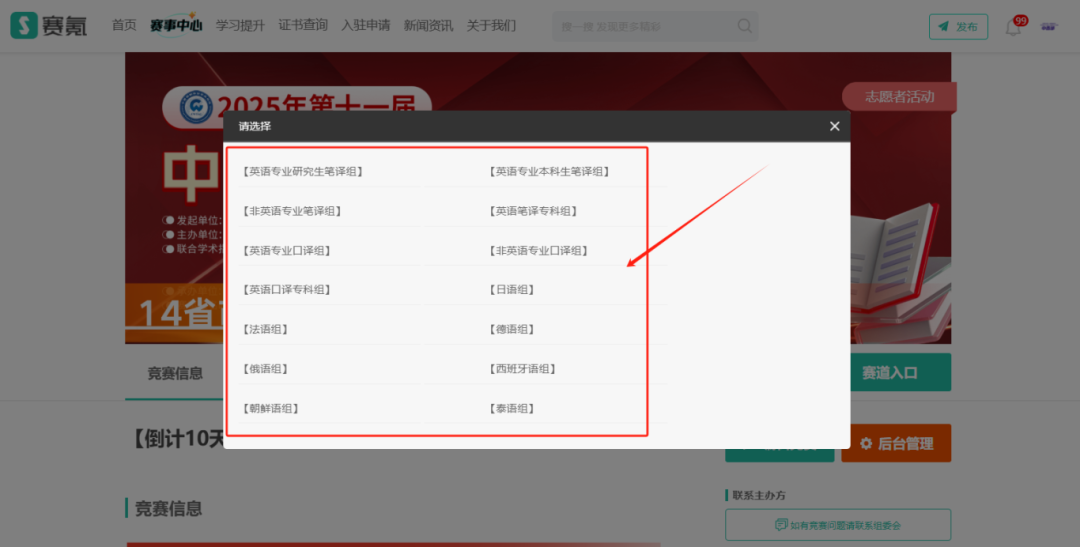Click the 发布 button
The height and width of the screenshot is (547, 1080).
(x=958, y=27)
